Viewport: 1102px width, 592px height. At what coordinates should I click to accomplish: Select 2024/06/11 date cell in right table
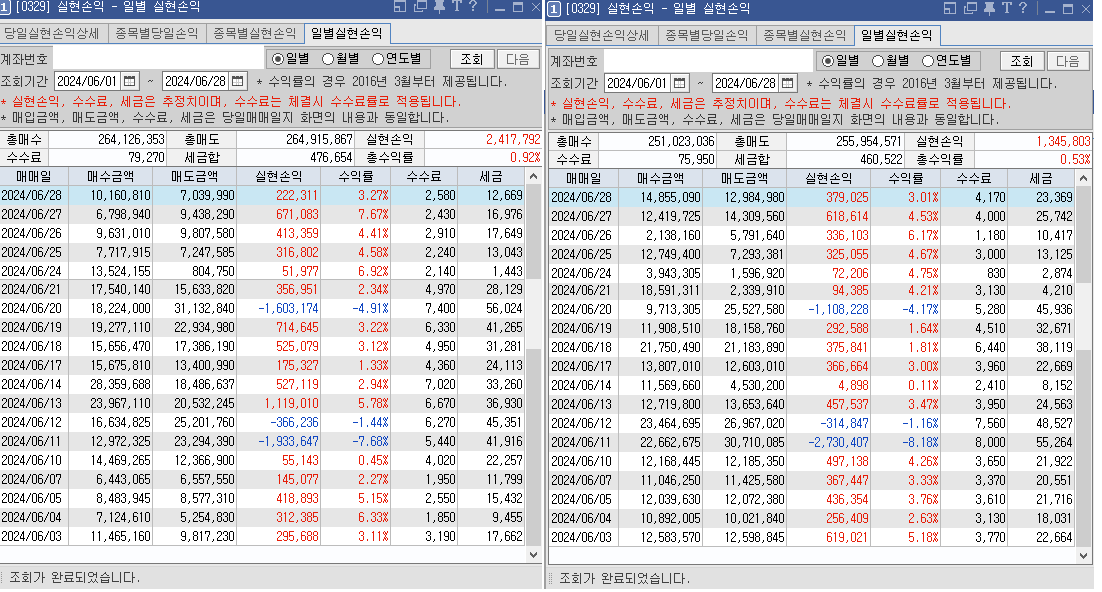(x=582, y=442)
